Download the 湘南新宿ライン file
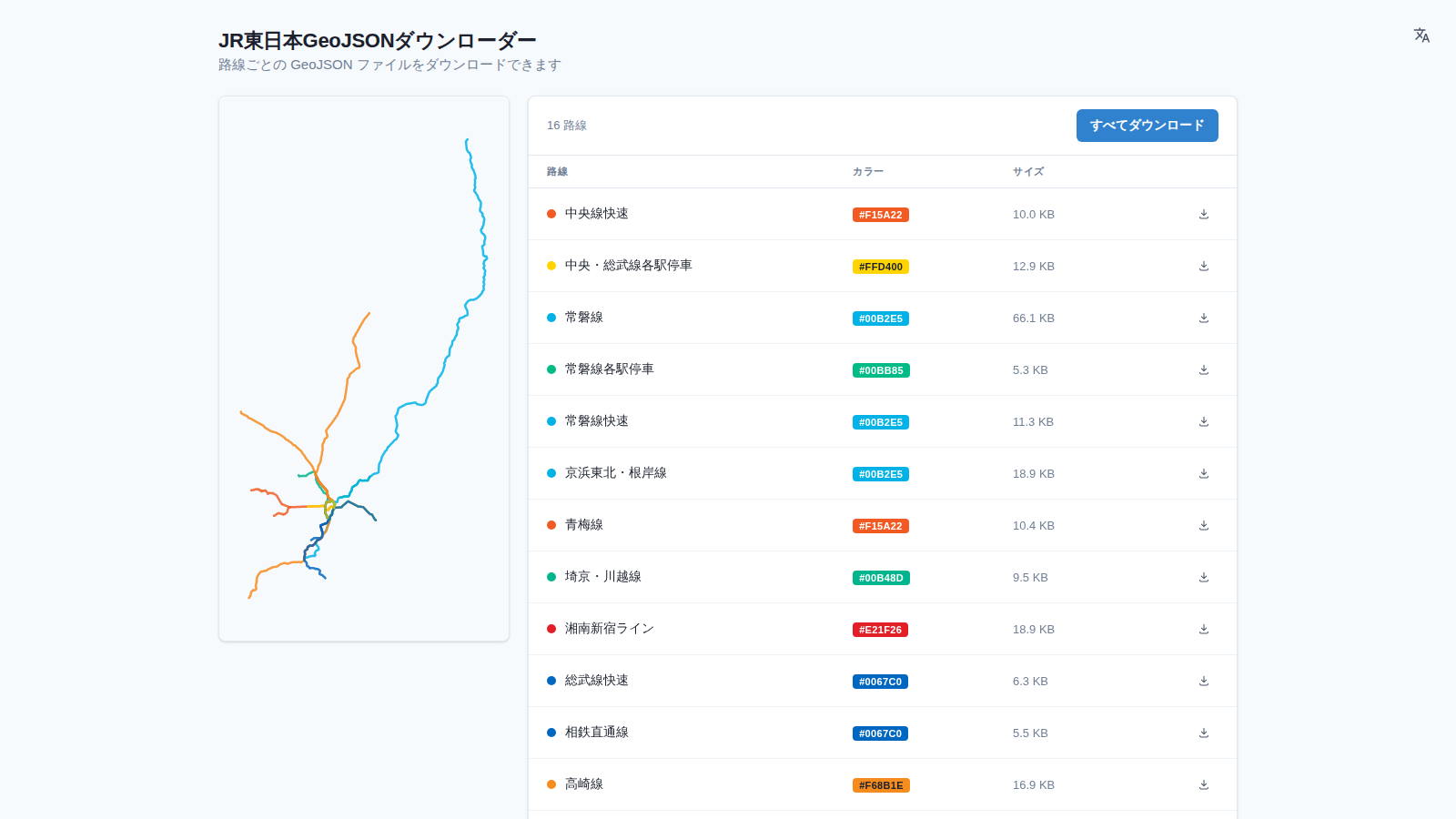 tap(1204, 629)
